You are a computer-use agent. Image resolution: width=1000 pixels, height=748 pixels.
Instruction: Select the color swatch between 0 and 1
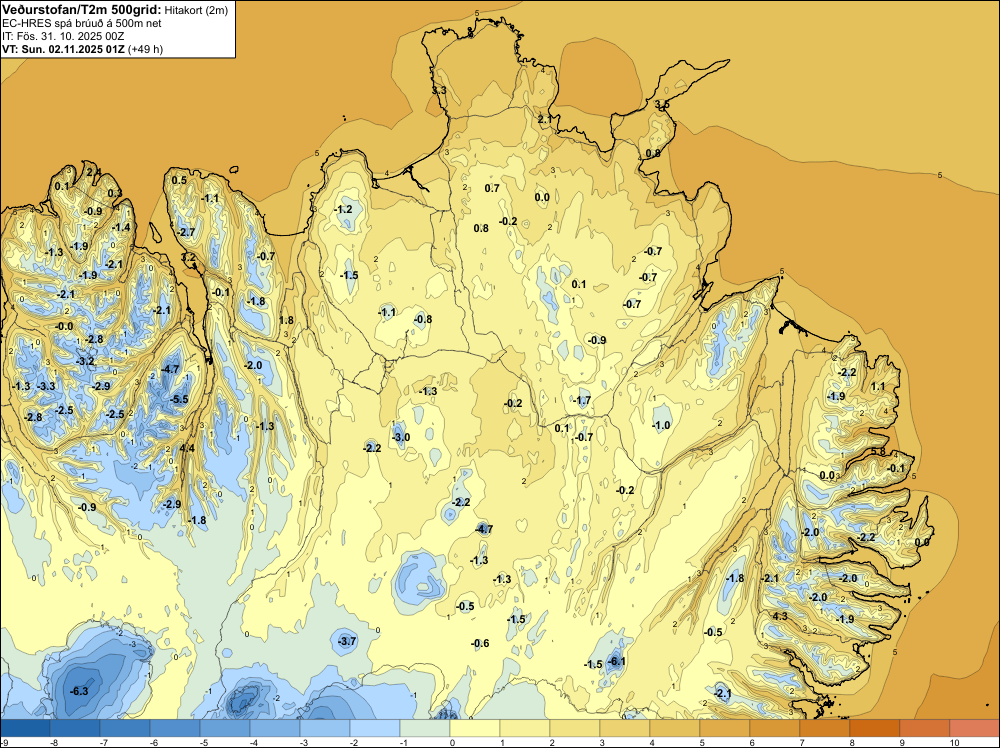point(475,728)
